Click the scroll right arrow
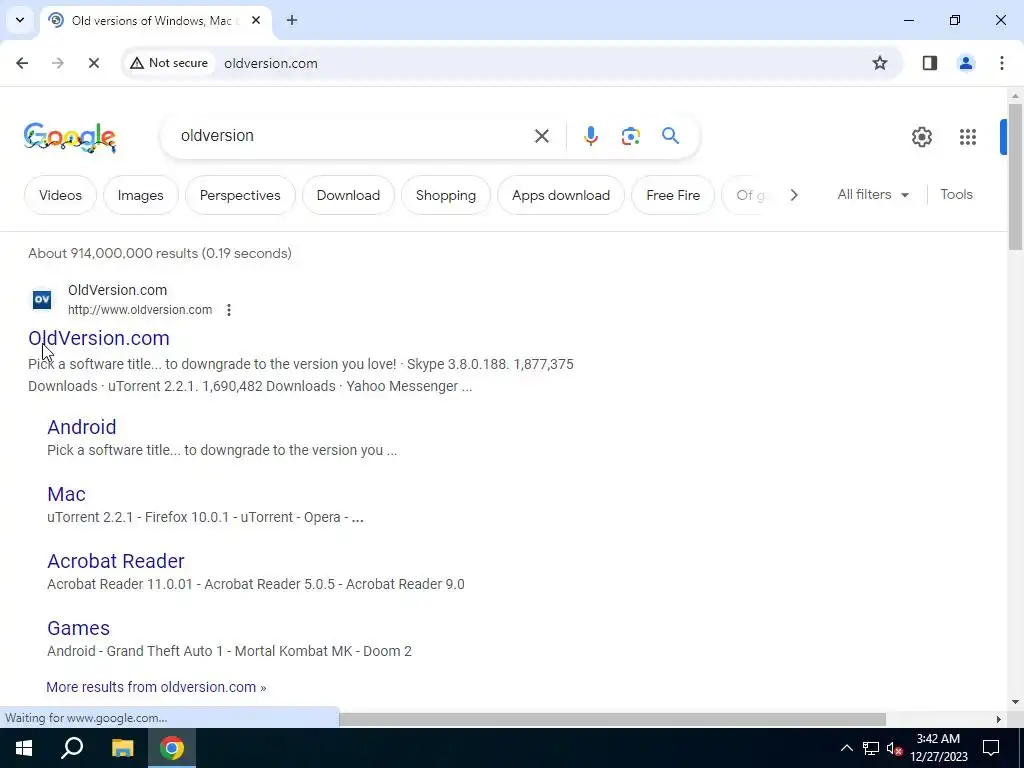The width and height of the screenshot is (1024, 768). (x=998, y=719)
